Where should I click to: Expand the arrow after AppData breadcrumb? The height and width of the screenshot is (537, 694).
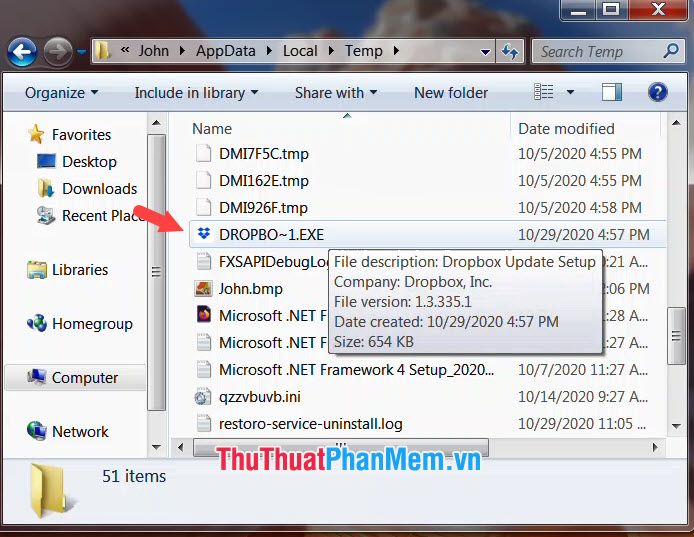click(x=269, y=51)
